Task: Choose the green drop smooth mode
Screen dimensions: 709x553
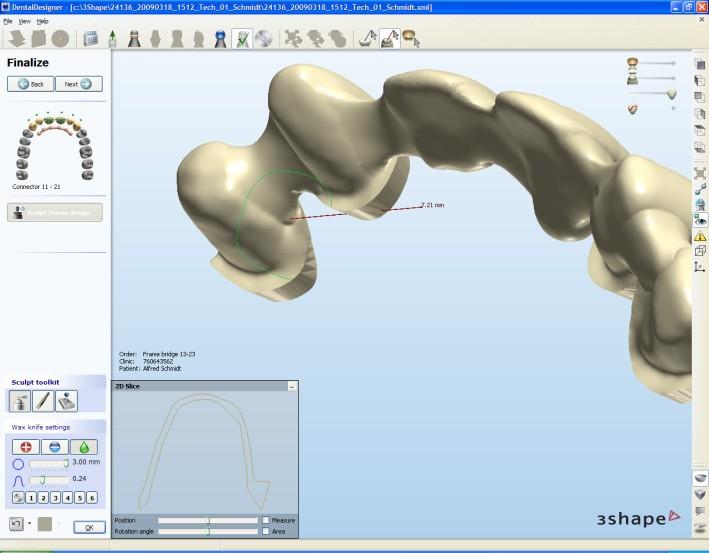Action: click(x=84, y=447)
